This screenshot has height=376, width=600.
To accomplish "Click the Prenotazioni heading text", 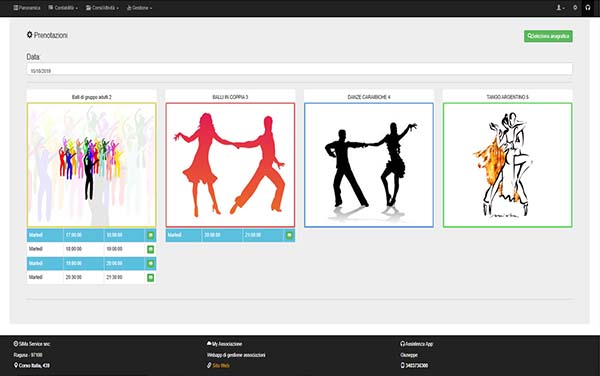I will [x=51, y=35].
